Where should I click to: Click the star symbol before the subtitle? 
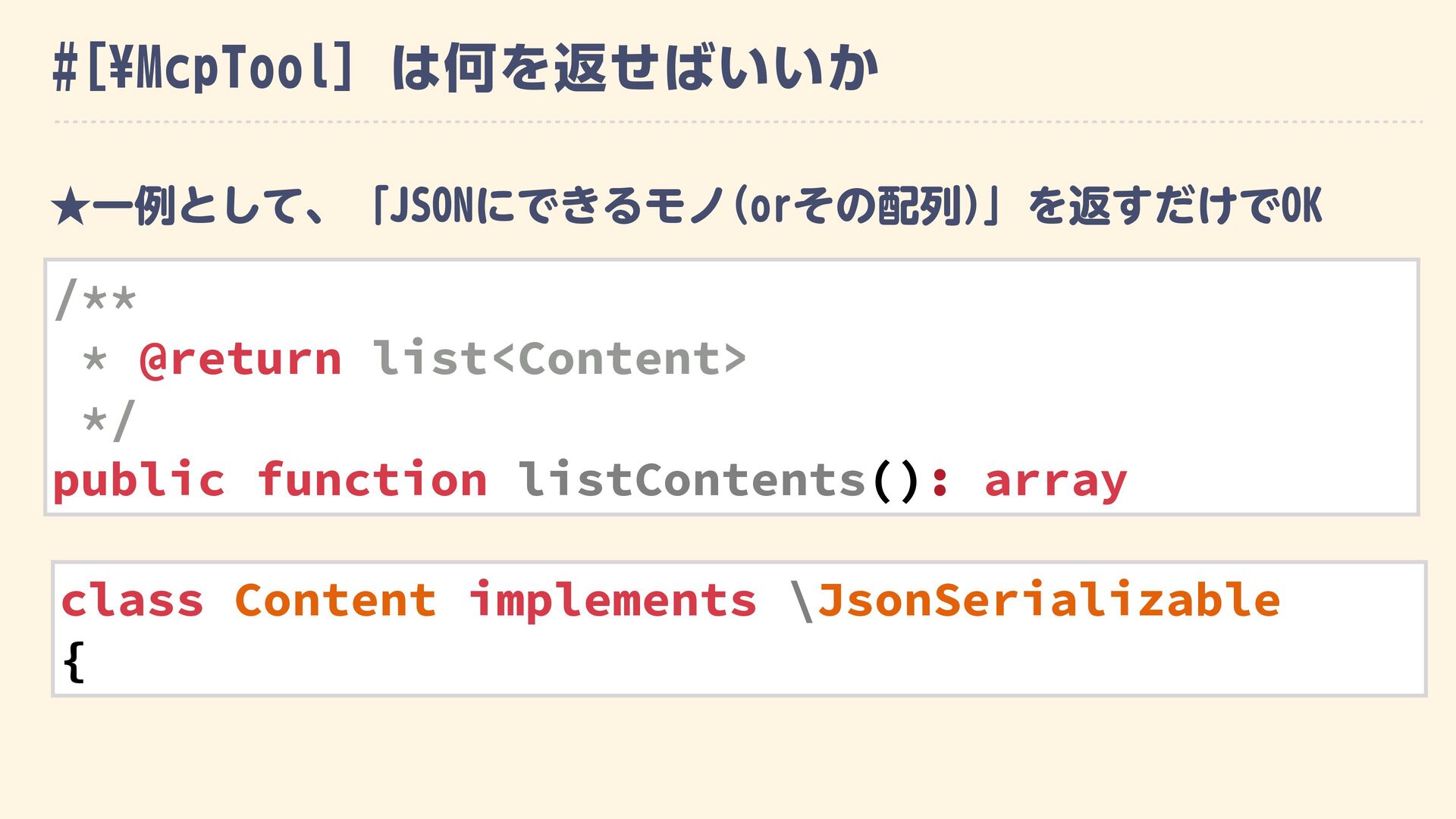pos(71,208)
